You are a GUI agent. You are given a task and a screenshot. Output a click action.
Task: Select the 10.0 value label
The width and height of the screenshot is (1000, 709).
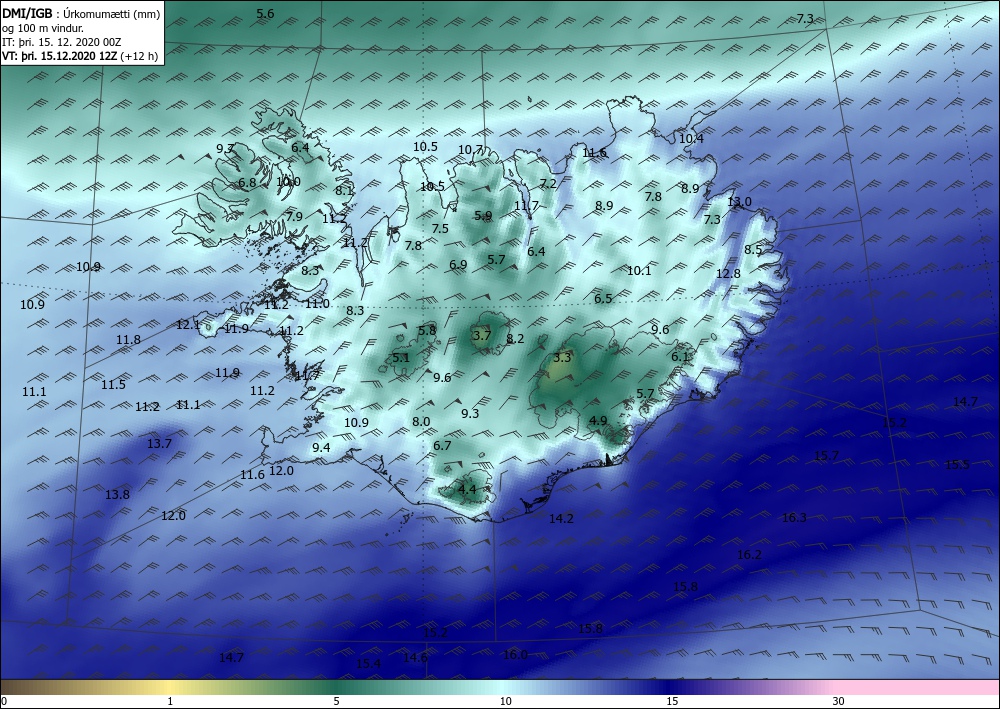(288, 182)
